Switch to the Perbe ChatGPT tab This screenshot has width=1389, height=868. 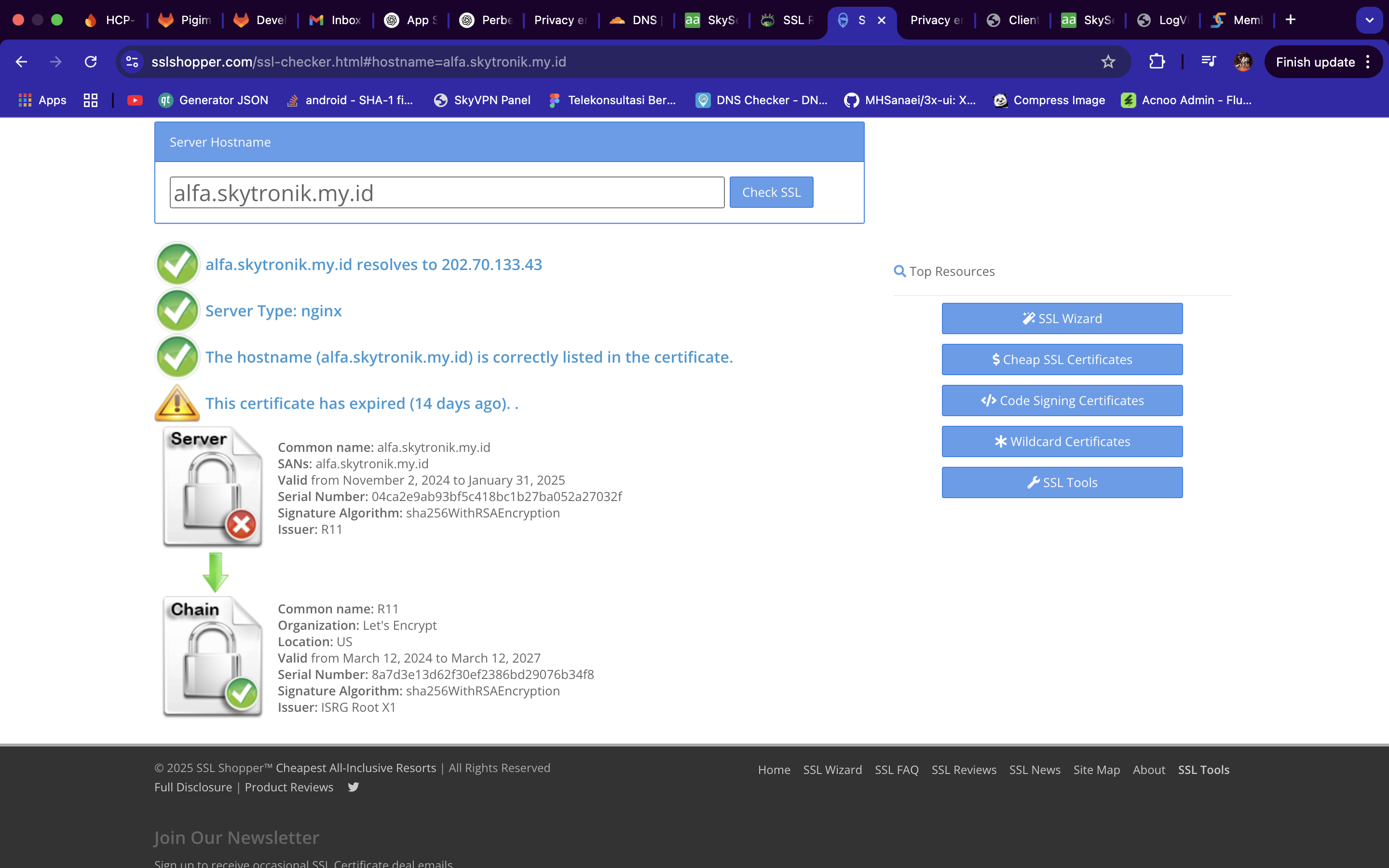[487, 20]
